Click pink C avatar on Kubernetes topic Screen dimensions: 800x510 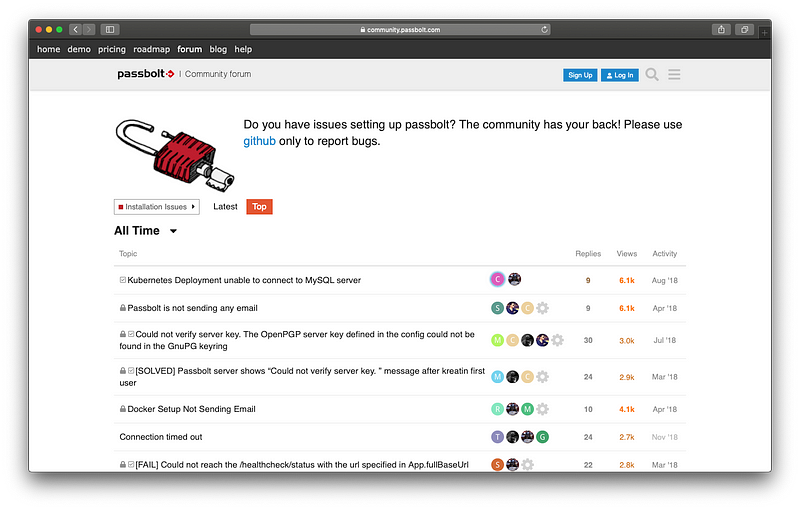[497, 279]
